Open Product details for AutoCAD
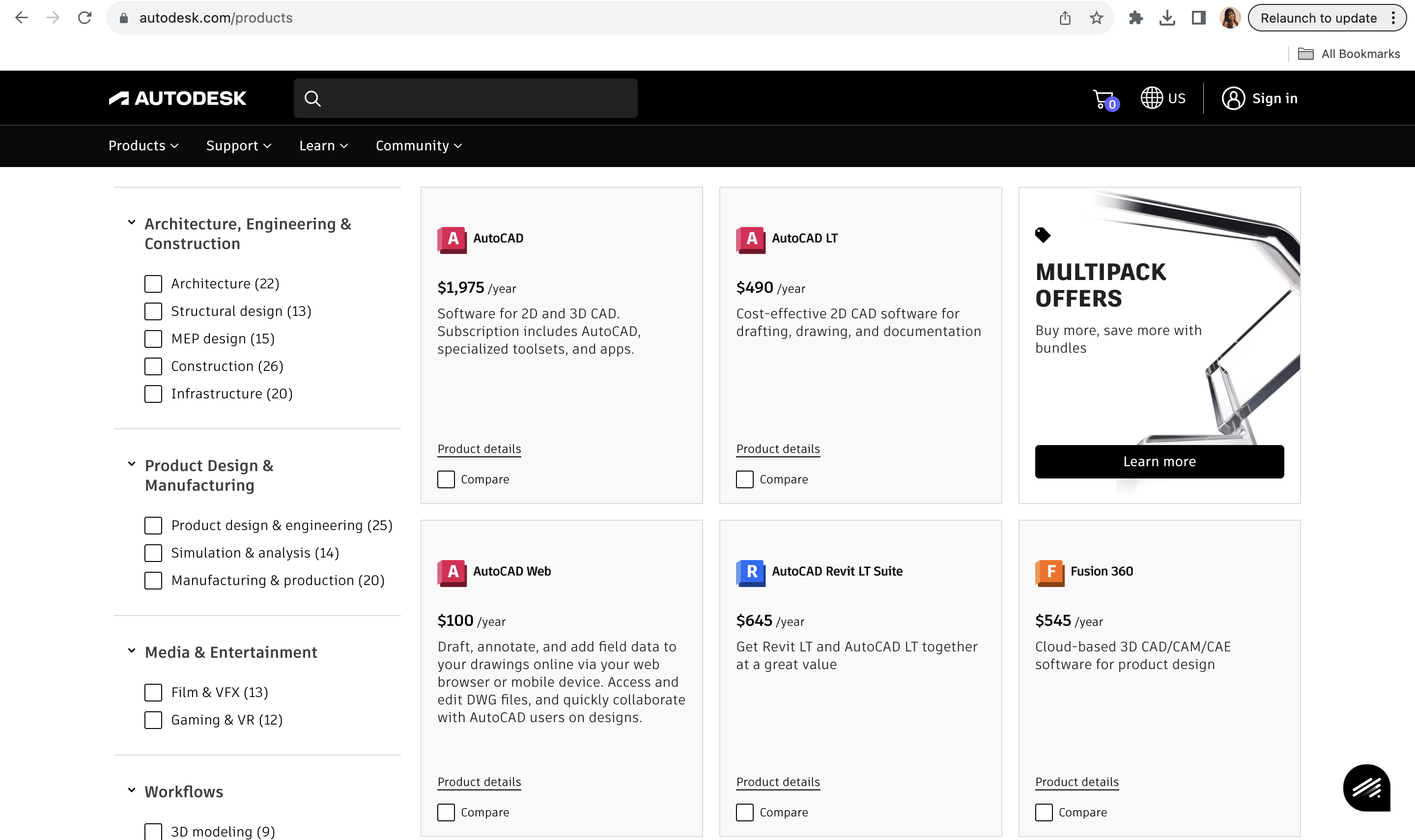 480,449
